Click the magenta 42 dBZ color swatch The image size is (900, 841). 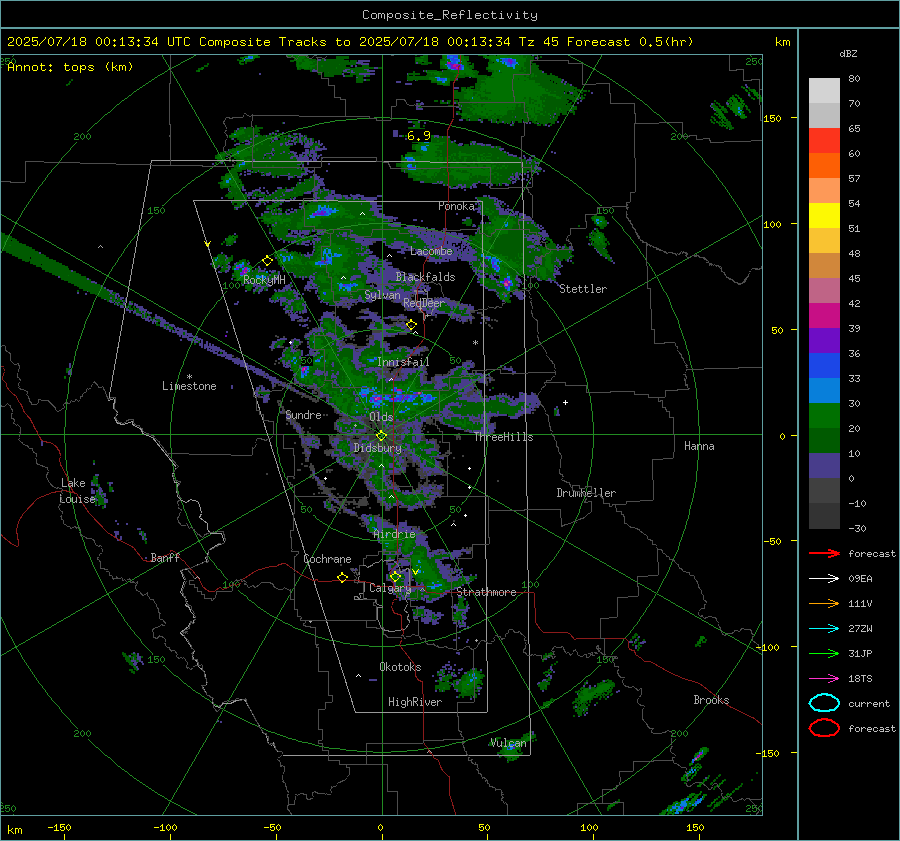point(824,315)
